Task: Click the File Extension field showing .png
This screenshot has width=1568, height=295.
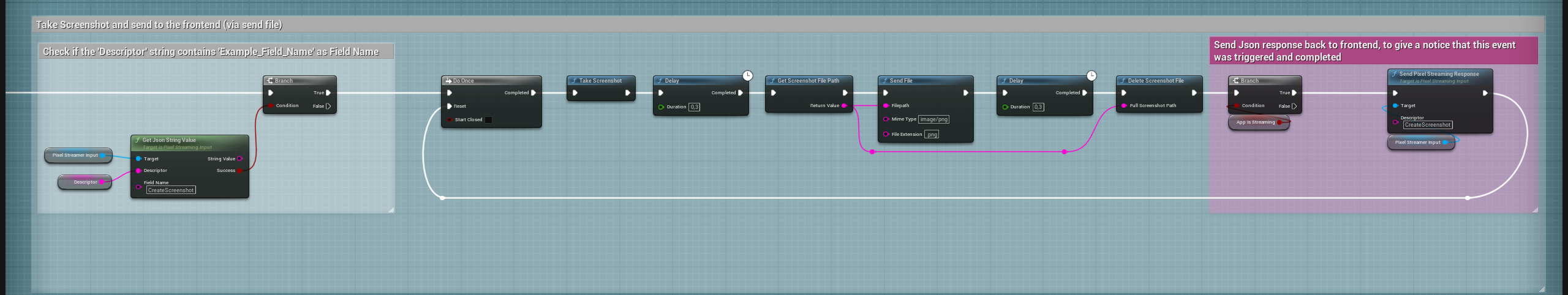Action: point(932,135)
